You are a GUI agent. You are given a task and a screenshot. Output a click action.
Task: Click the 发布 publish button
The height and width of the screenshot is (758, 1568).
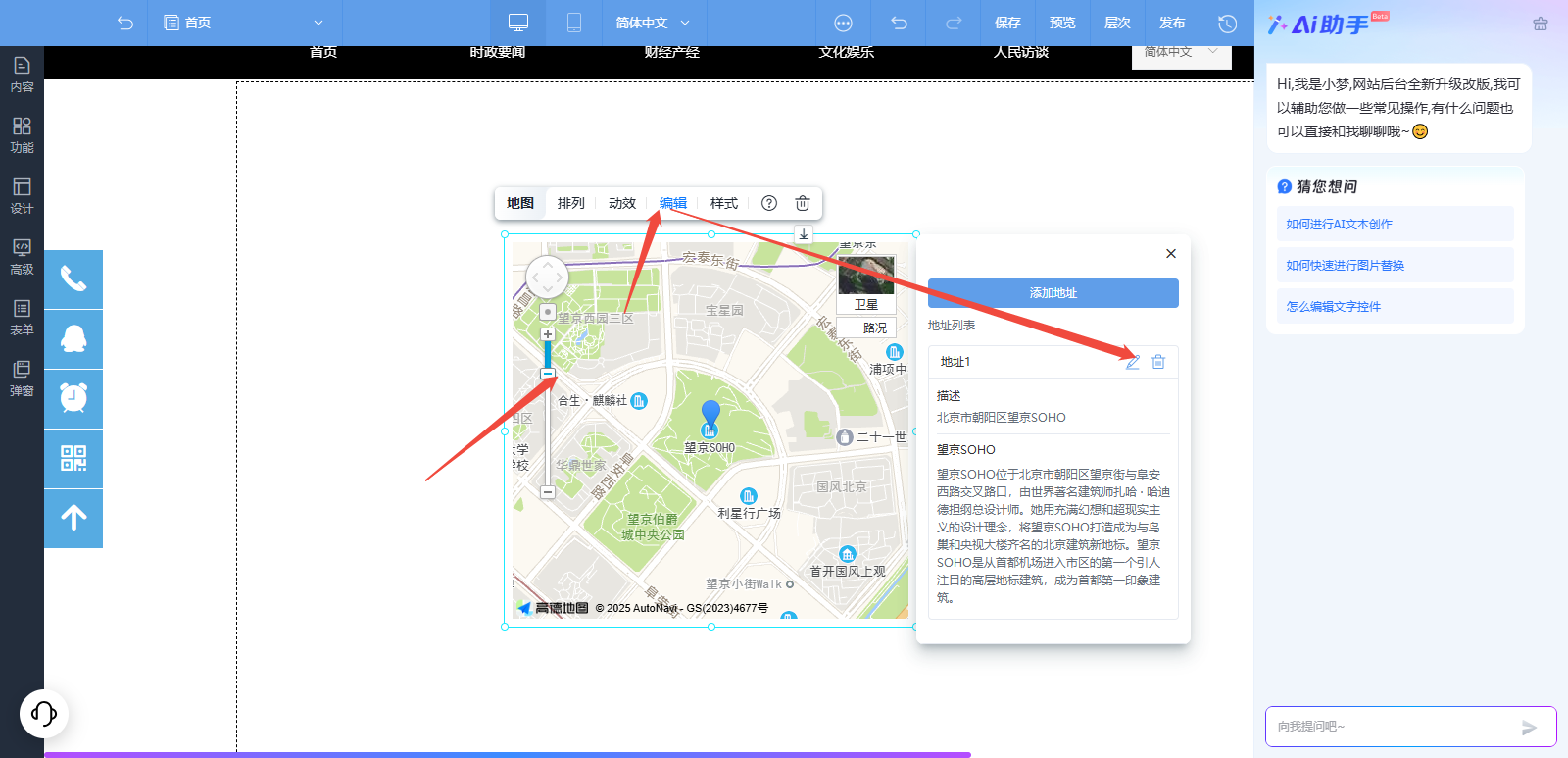1172,23
